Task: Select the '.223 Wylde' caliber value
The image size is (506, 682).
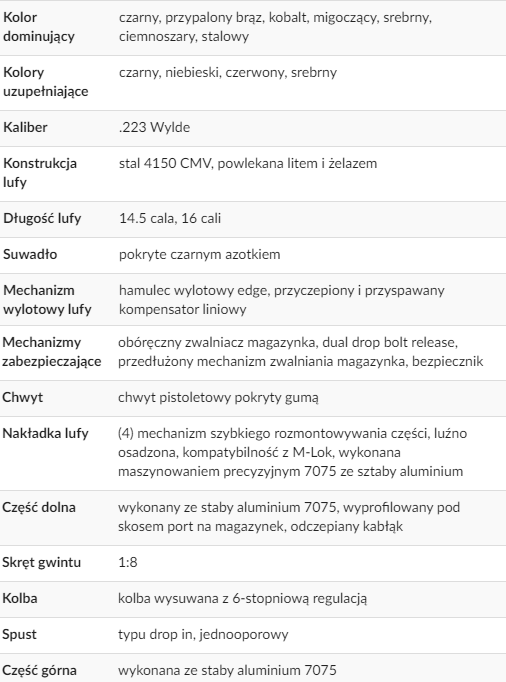Action: click(154, 127)
